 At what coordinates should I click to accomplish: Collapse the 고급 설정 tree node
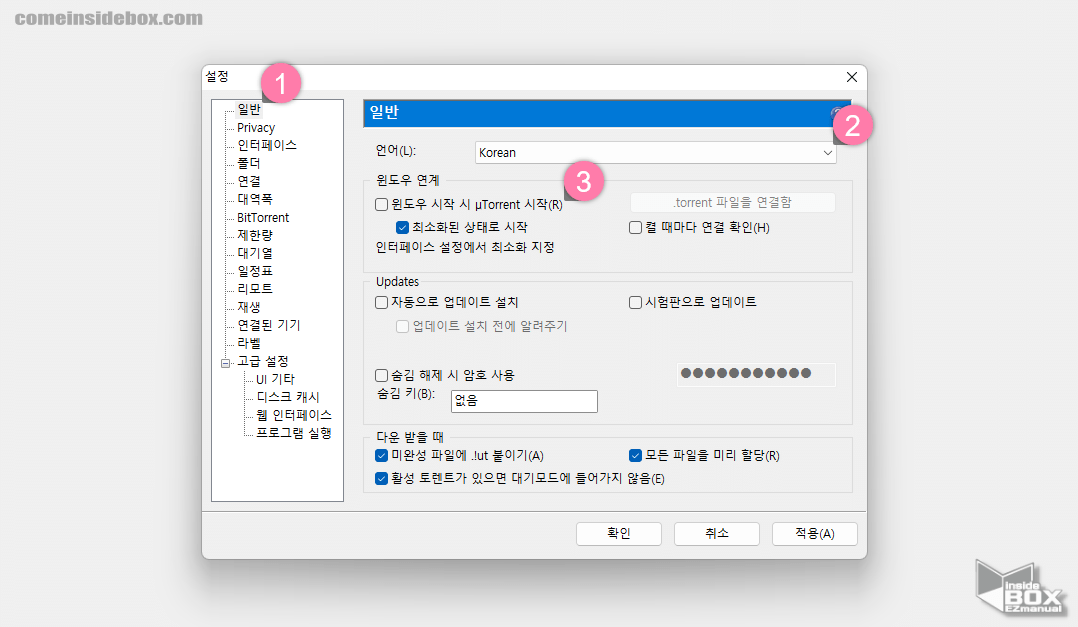coord(225,363)
